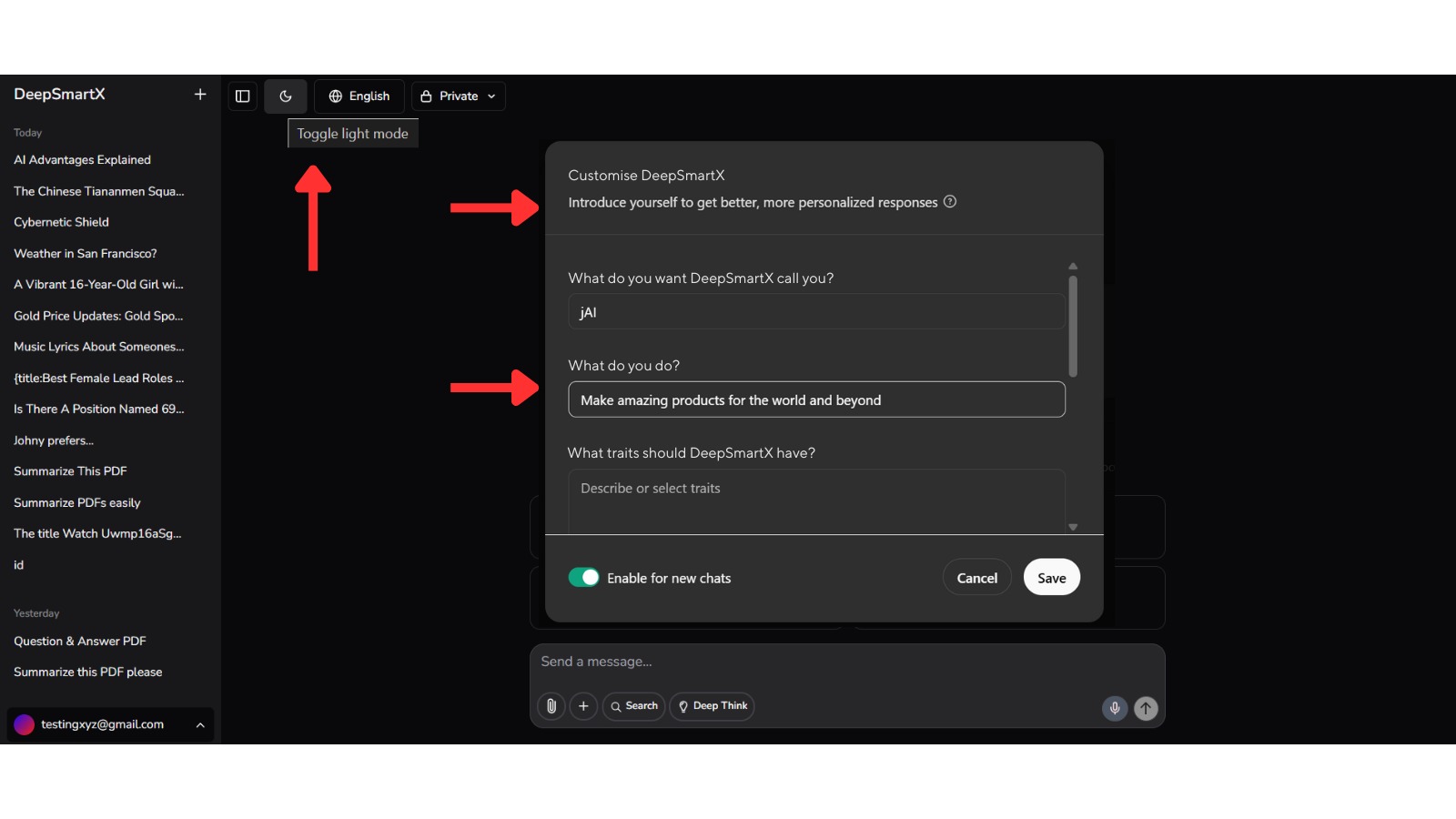Toggle Enable for new chats switch
The width and height of the screenshot is (1456, 819).
point(583,578)
